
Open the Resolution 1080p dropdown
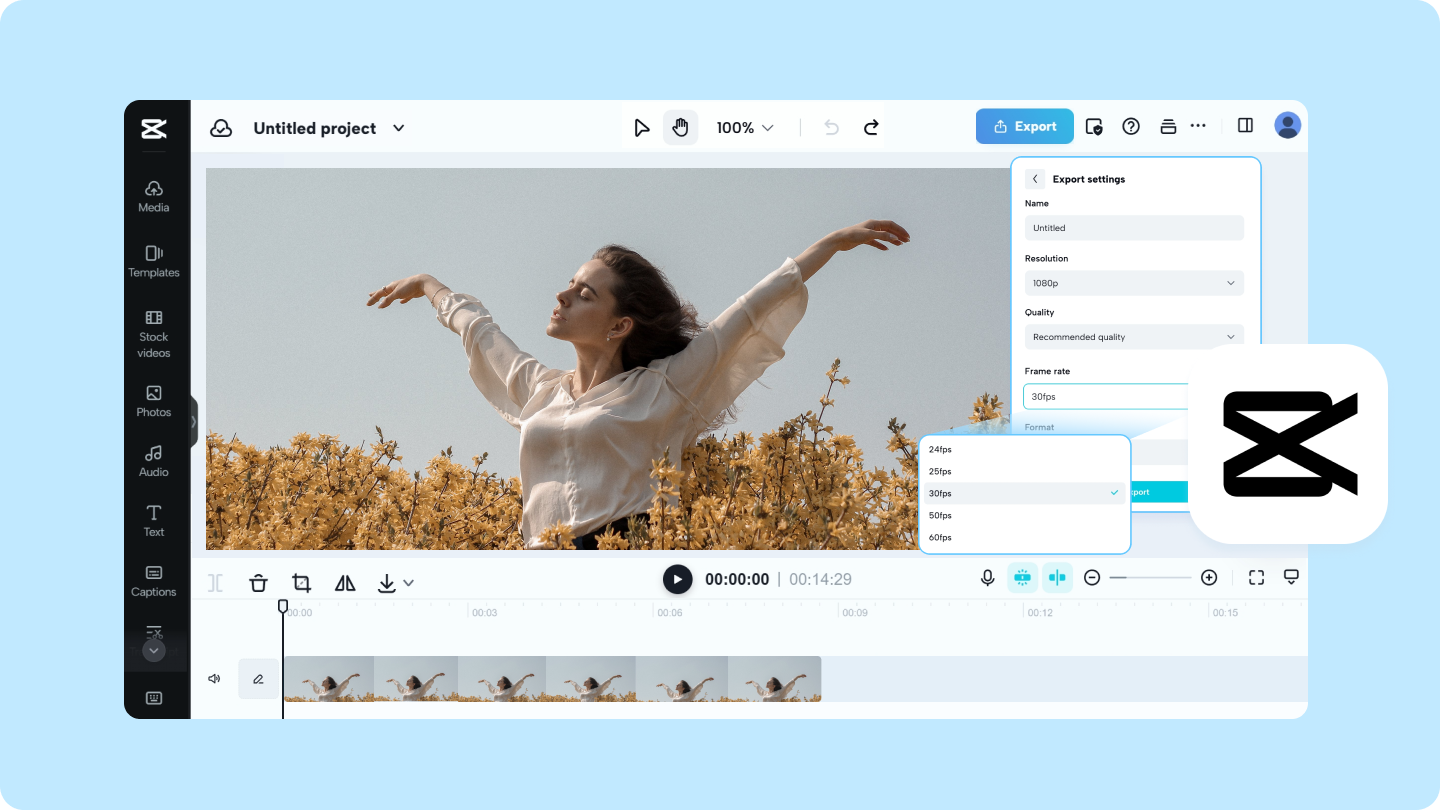pyautogui.click(x=1134, y=283)
